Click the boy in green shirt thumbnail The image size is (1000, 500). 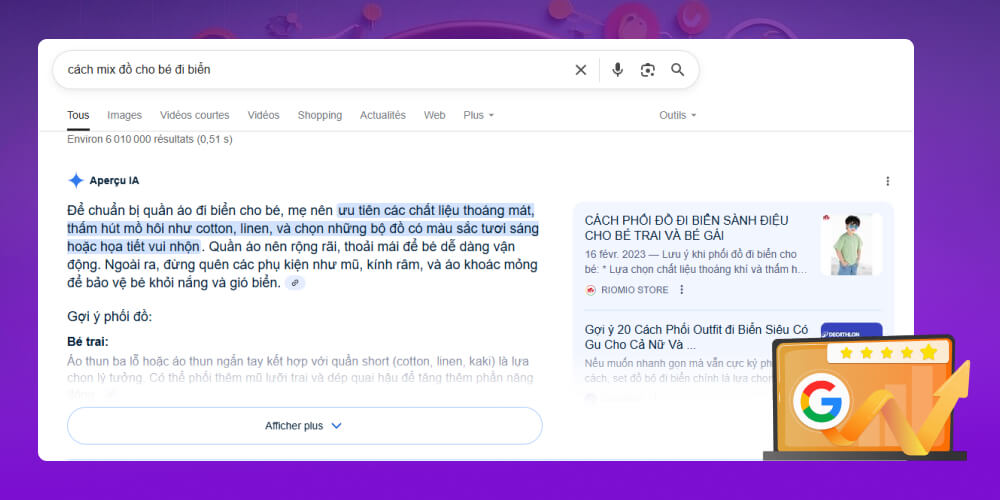point(851,244)
